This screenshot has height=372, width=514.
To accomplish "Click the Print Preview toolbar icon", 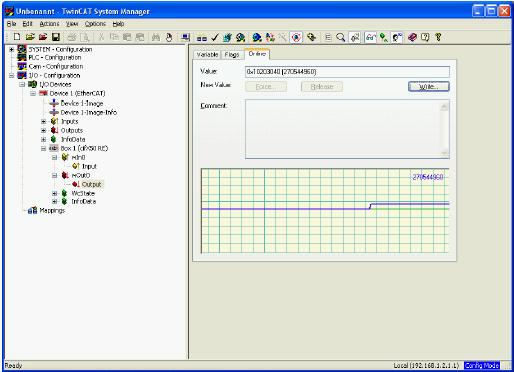I will (x=85, y=37).
